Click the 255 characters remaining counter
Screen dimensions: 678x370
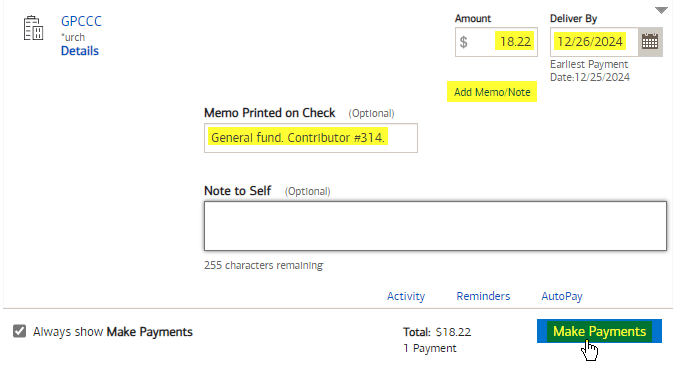(x=264, y=265)
